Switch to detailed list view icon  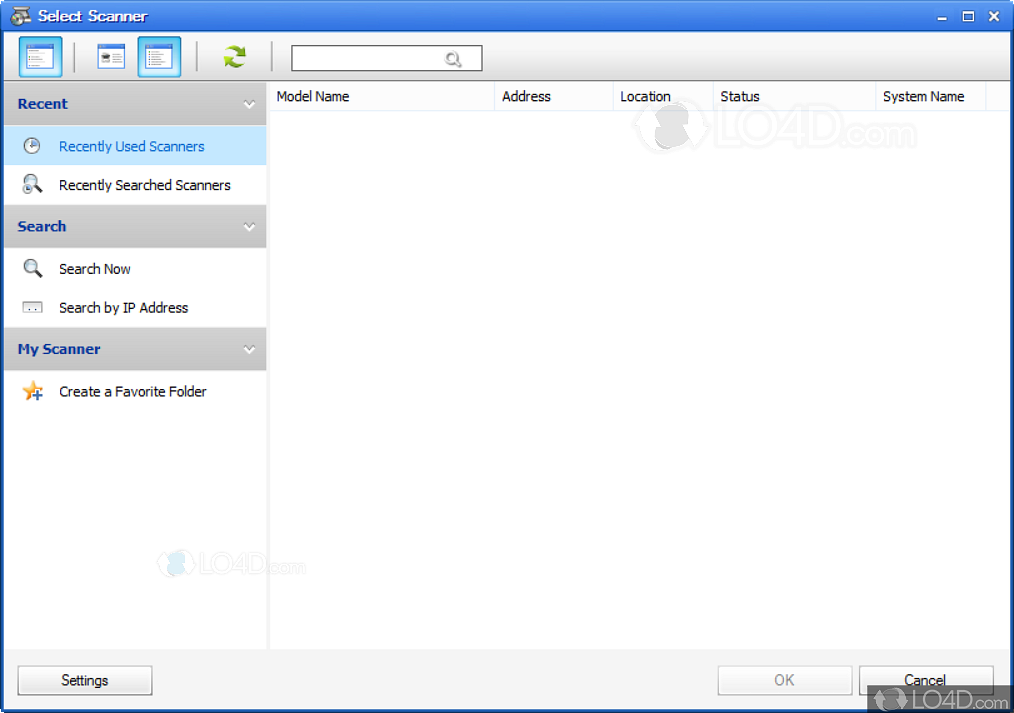pos(159,57)
